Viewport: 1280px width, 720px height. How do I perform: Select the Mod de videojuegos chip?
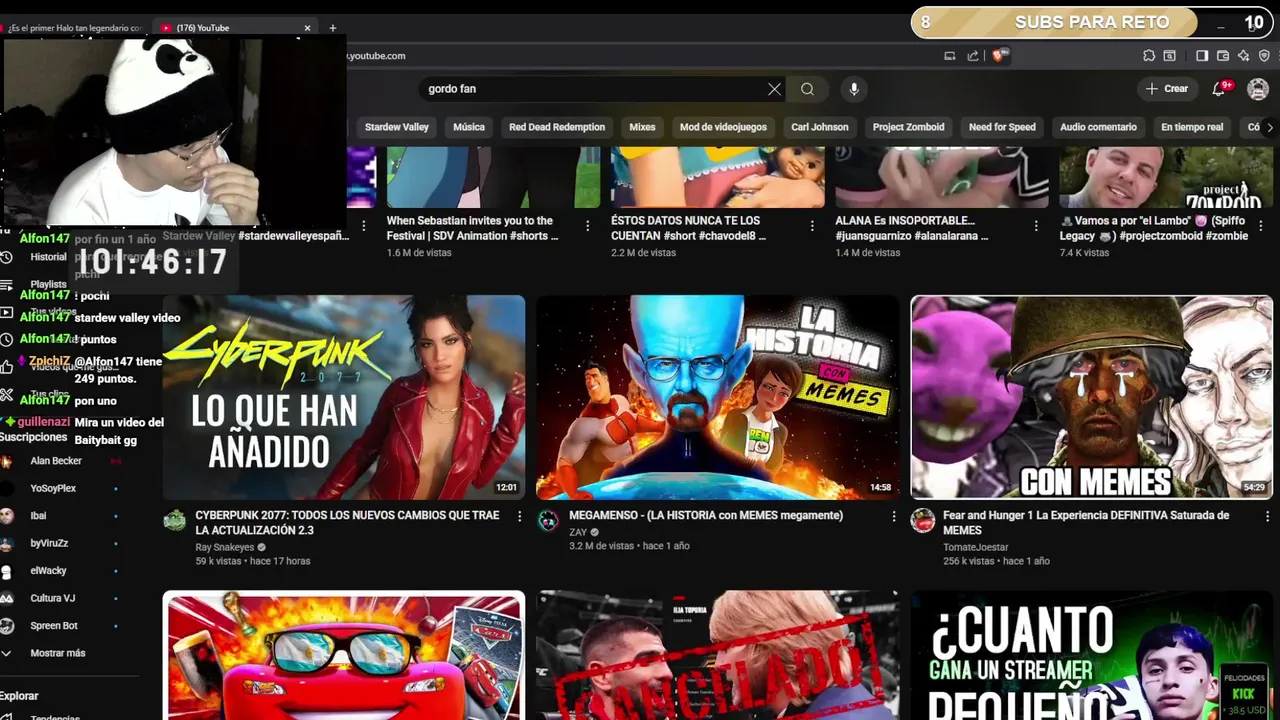point(723,127)
